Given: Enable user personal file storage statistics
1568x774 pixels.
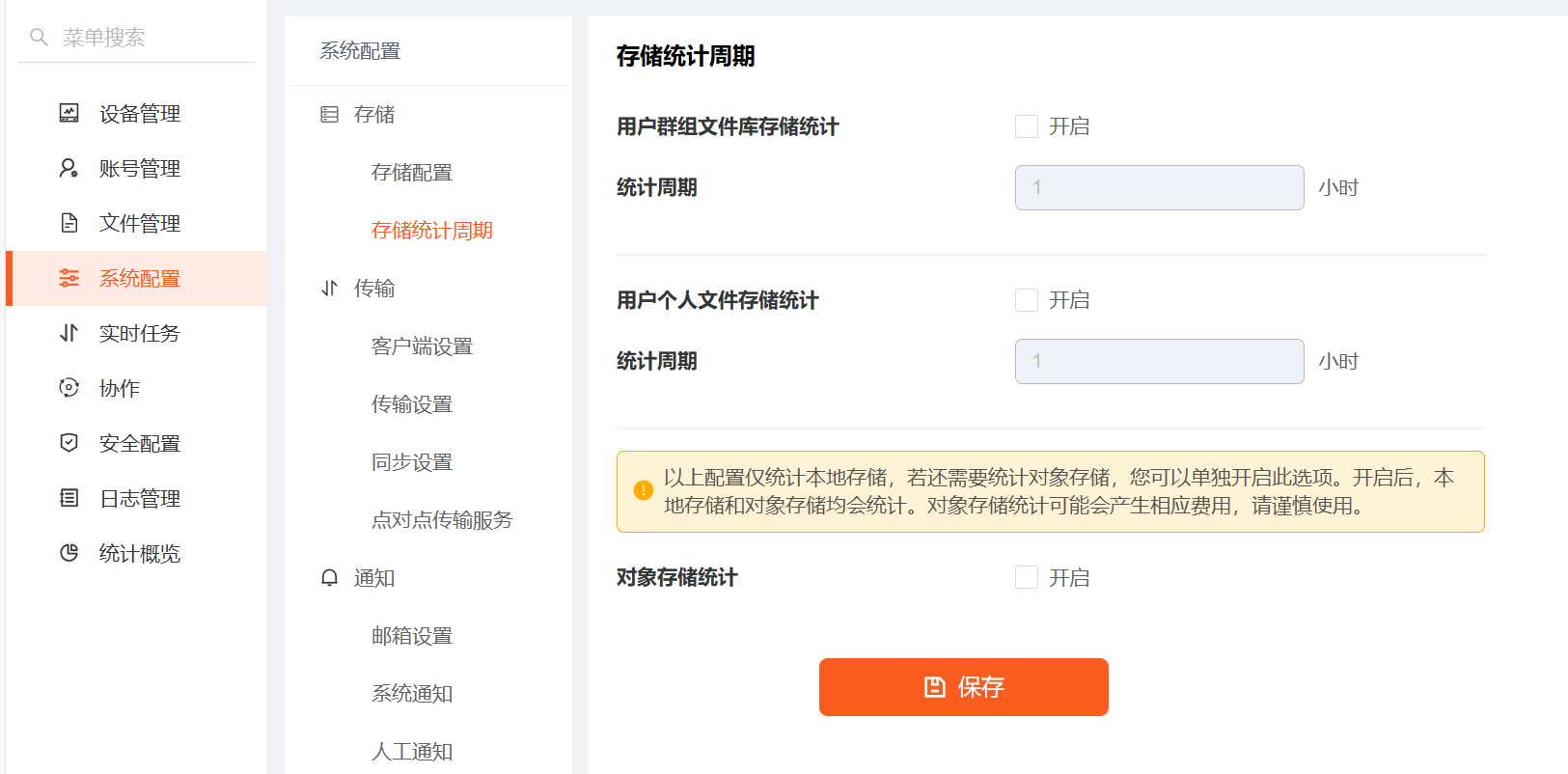Looking at the screenshot, I should 1027,300.
